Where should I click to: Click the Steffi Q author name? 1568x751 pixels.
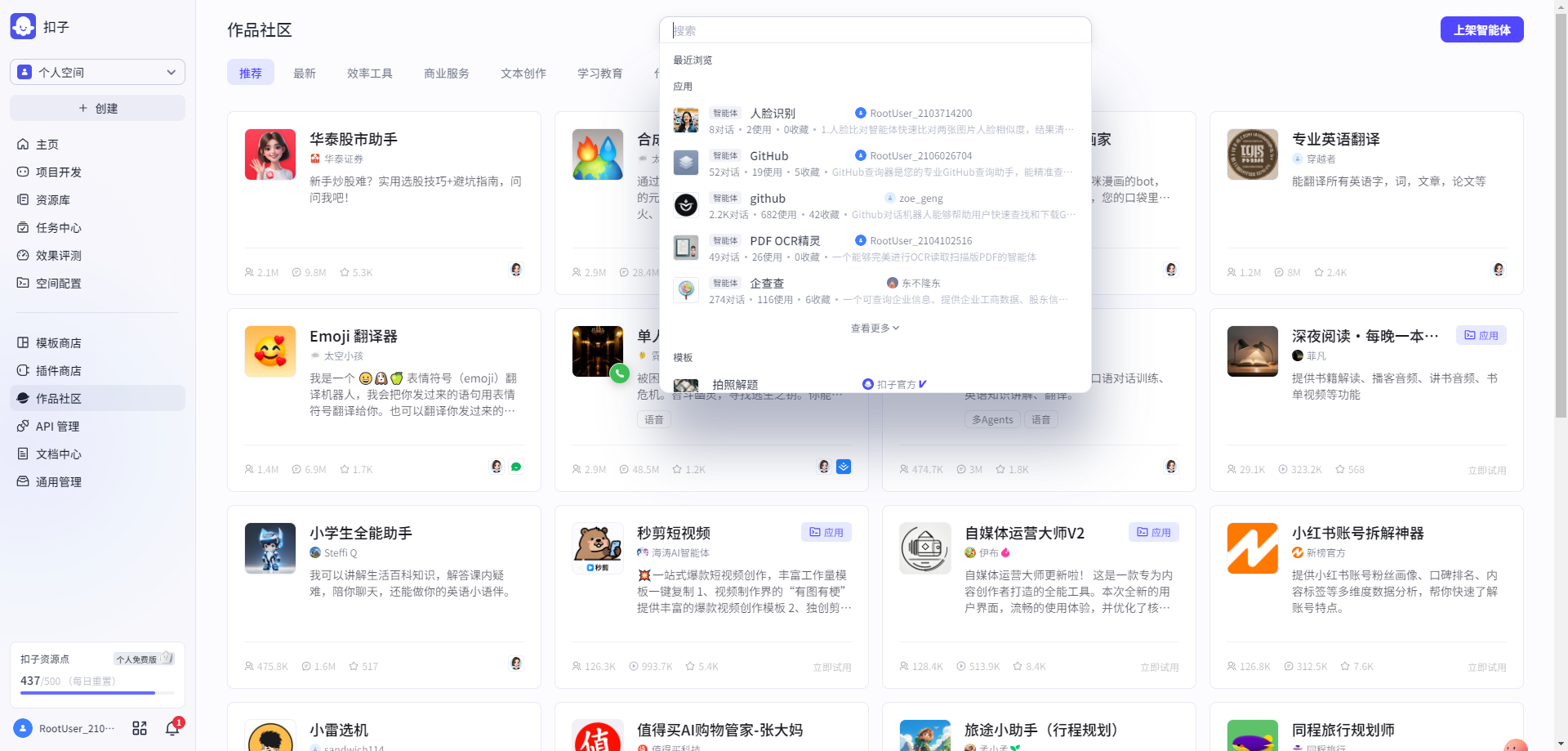click(x=341, y=553)
